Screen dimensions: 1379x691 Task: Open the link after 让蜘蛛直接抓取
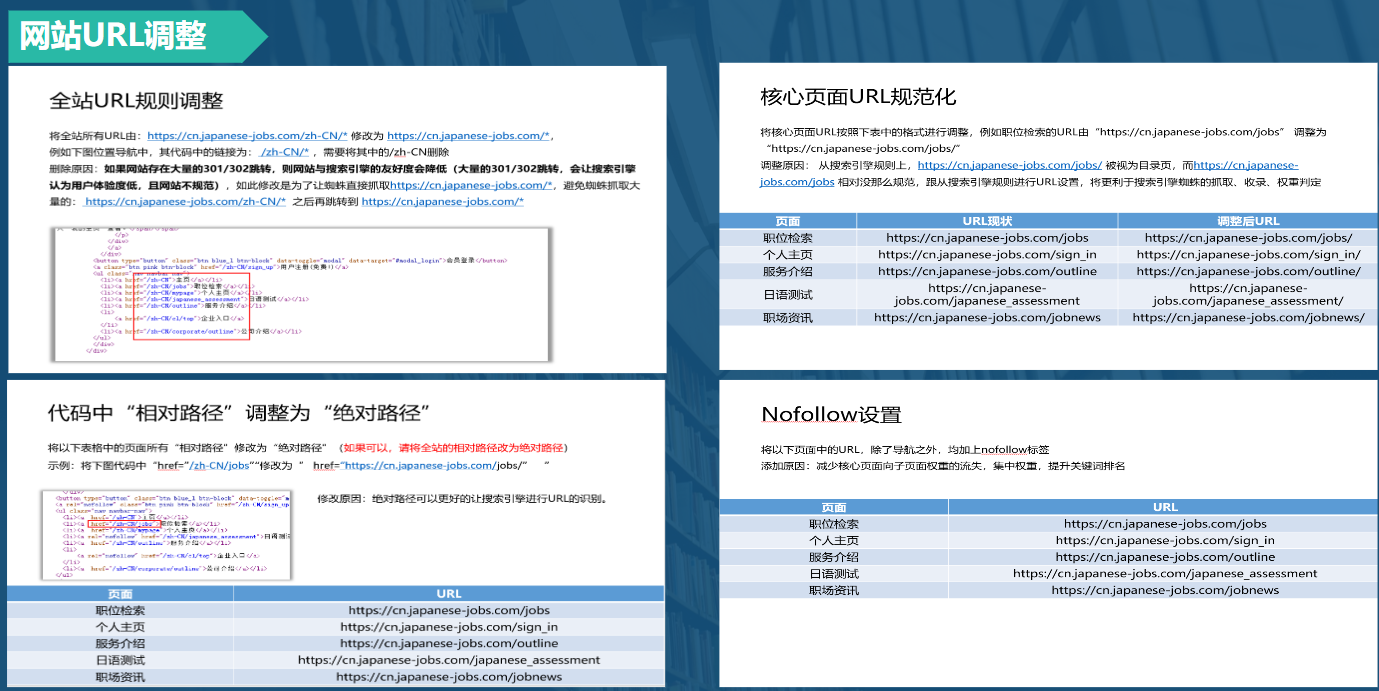pyautogui.click(x=472, y=185)
